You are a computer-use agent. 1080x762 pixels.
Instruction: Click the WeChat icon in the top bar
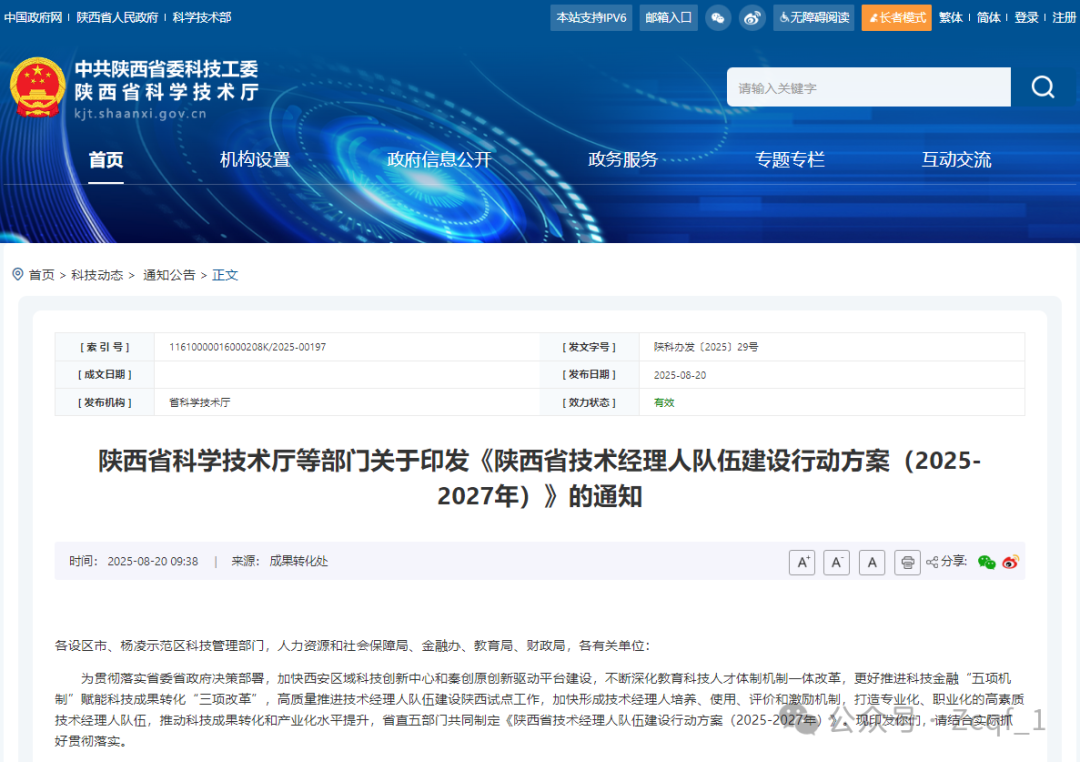[x=718, y=17]
